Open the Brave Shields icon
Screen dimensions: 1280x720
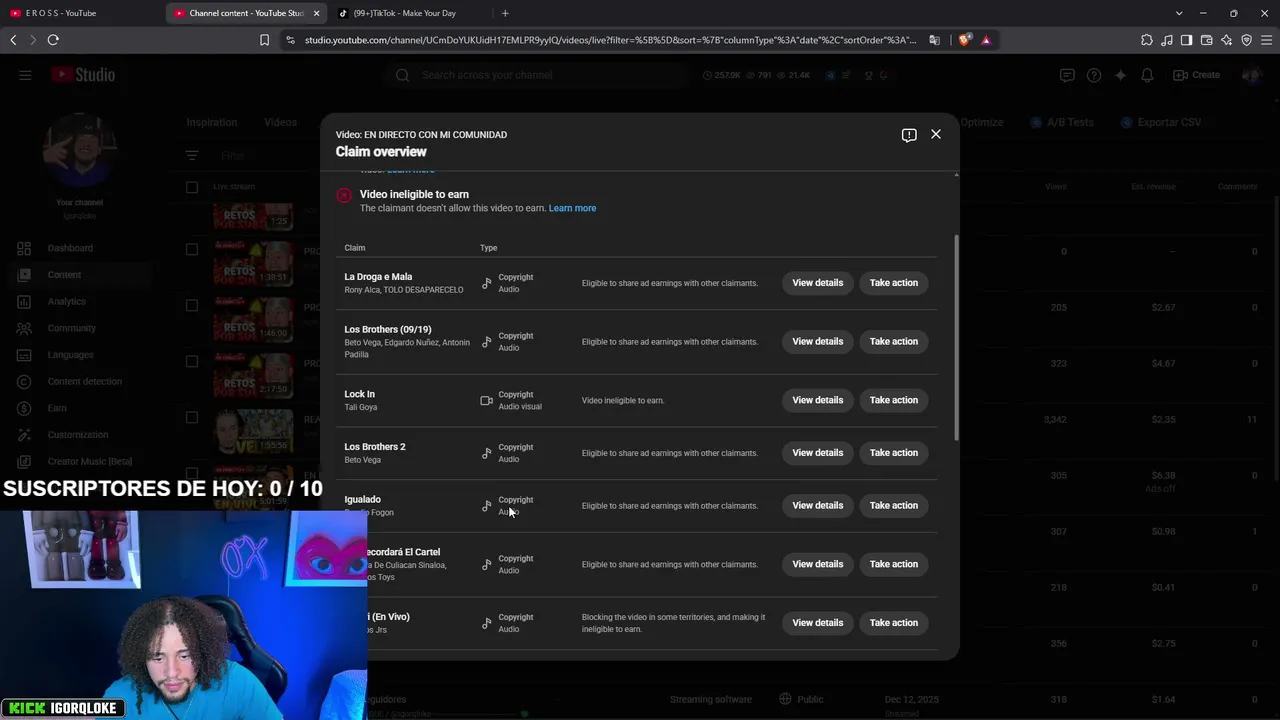[964, 40]
